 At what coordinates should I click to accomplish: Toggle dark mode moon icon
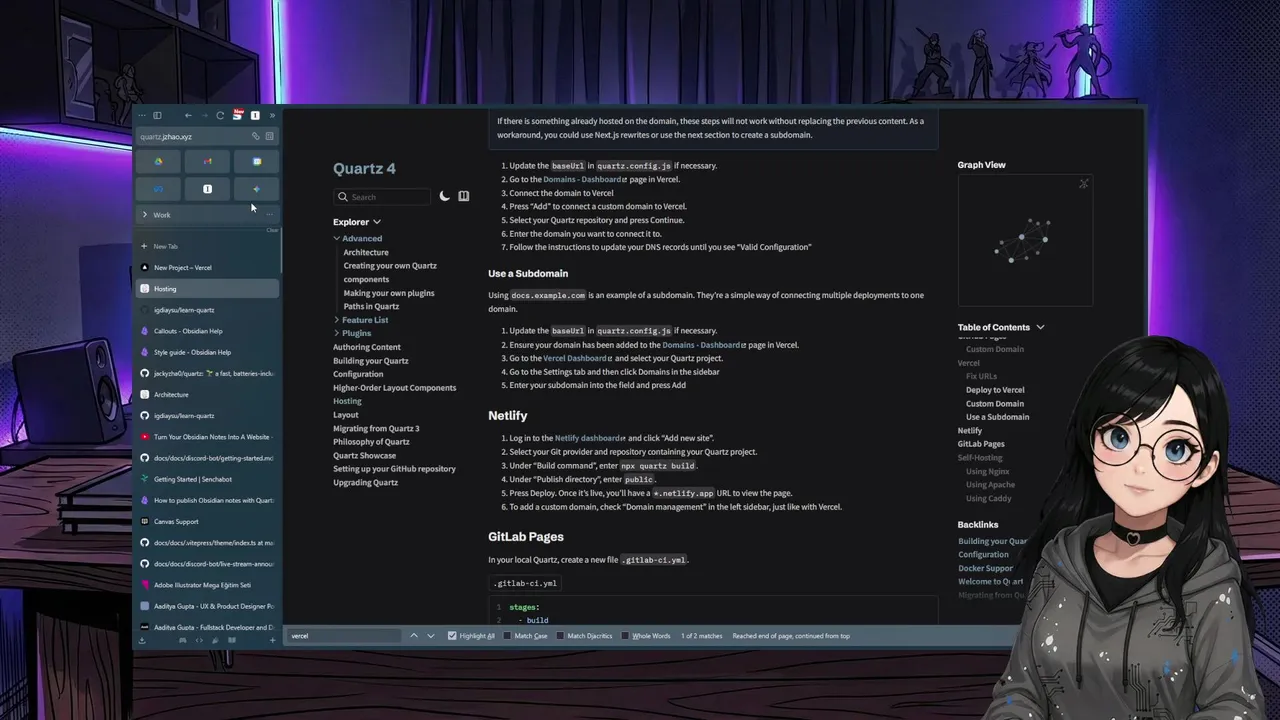coord(445,196)
